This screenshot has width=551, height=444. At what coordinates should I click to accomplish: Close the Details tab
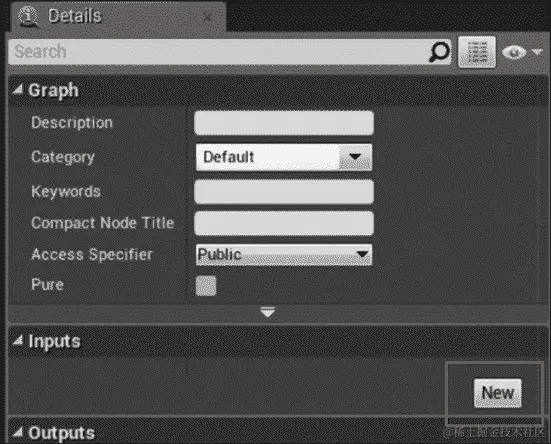tap(208, 17)
